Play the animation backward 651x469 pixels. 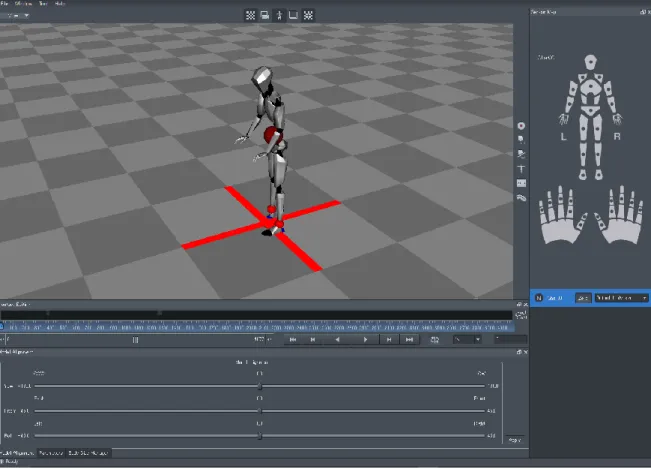pyautogui.click(x=337, y=340)
